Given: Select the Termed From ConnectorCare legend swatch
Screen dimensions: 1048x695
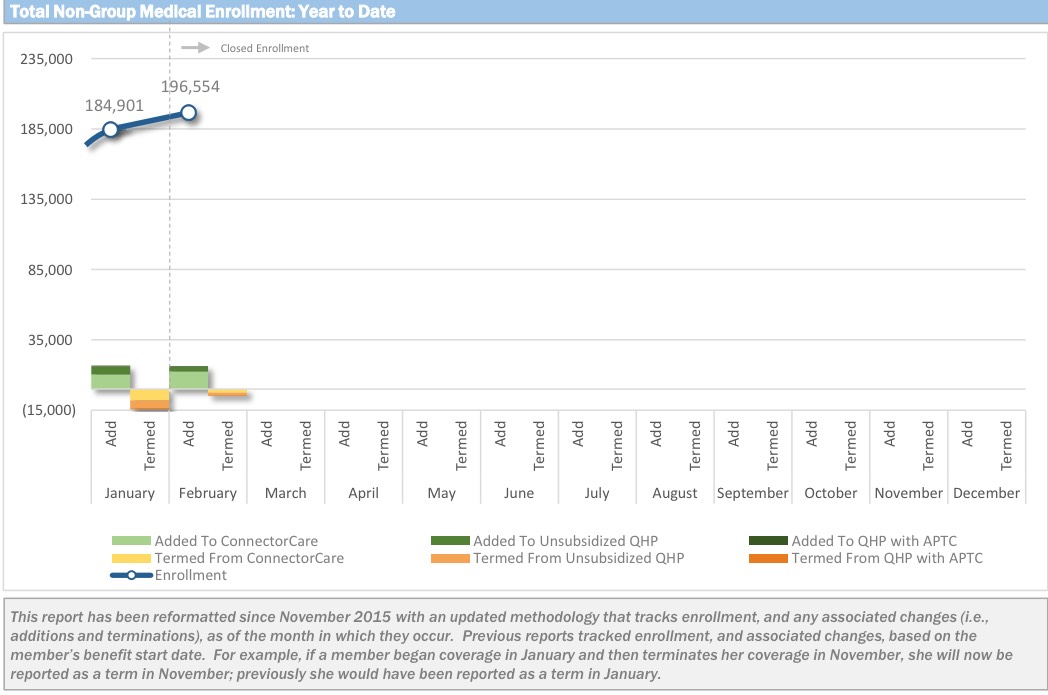Looking at the screenshot, I should tap(131, 558).
